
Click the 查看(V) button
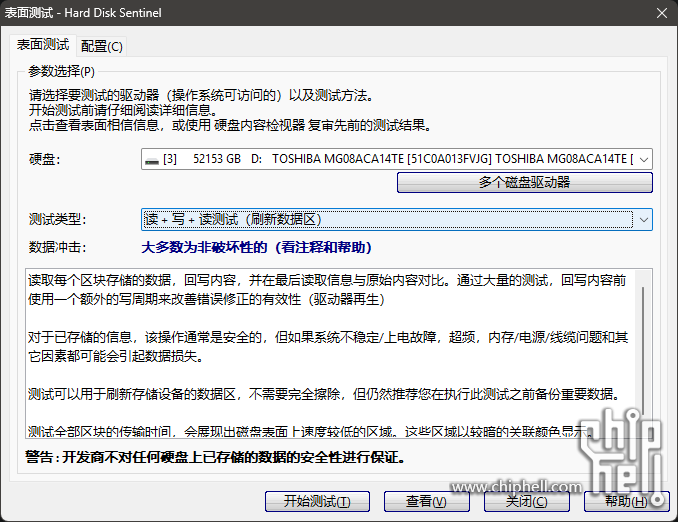(x=426, y=501)
